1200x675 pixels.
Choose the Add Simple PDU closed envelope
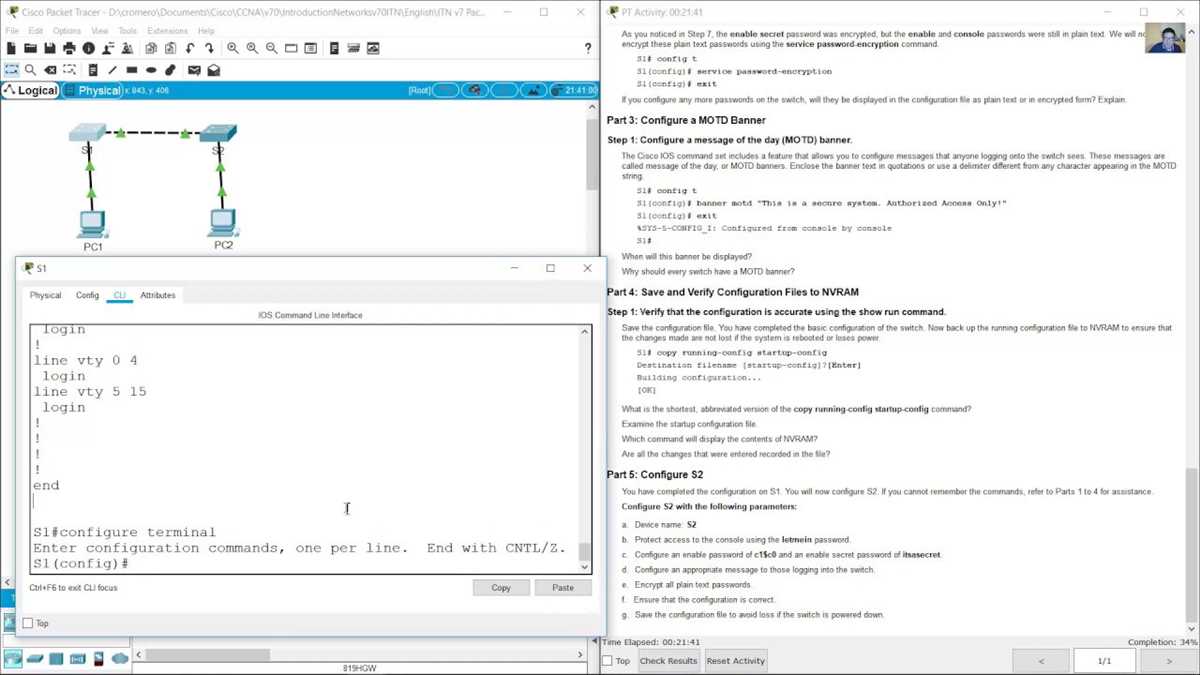tap(194, 70)
